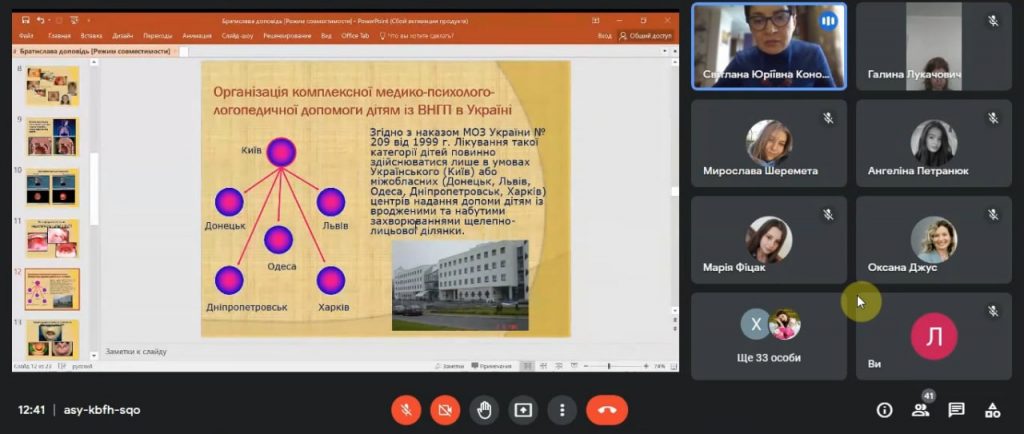Click the red leave call button
This screenshot has height=434, width=1024.
coord(607,410)
